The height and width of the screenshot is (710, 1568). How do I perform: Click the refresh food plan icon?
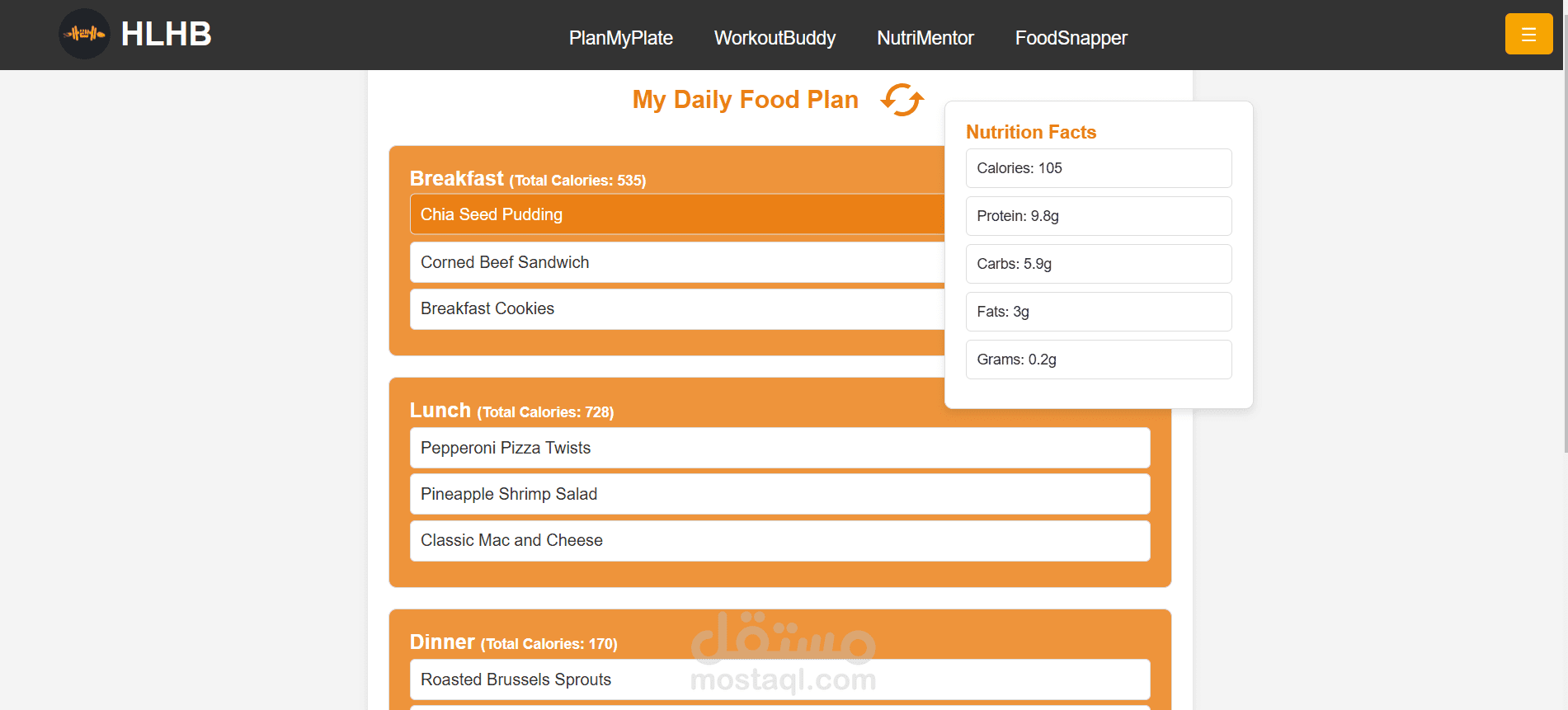click(x=902, y=100)
